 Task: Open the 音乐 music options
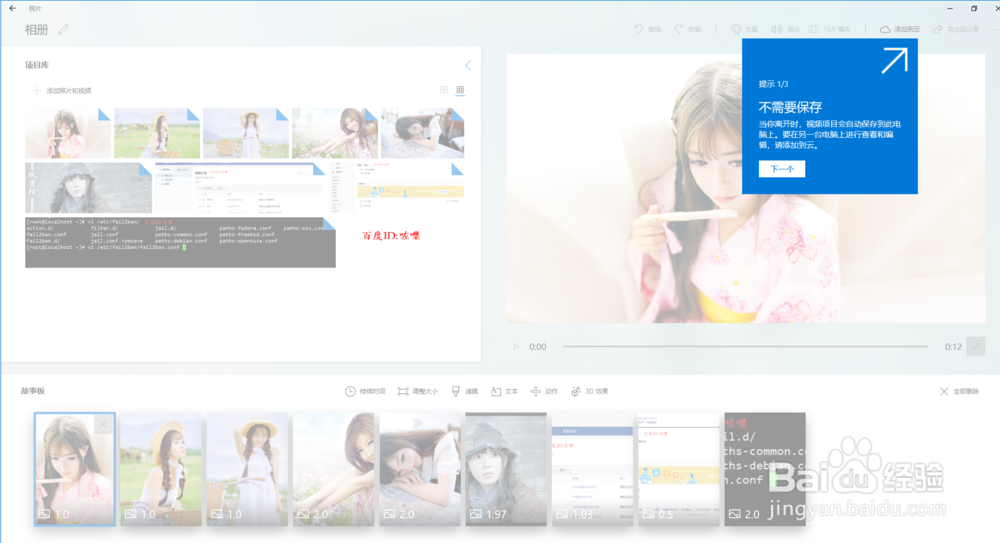pos(785,29)
